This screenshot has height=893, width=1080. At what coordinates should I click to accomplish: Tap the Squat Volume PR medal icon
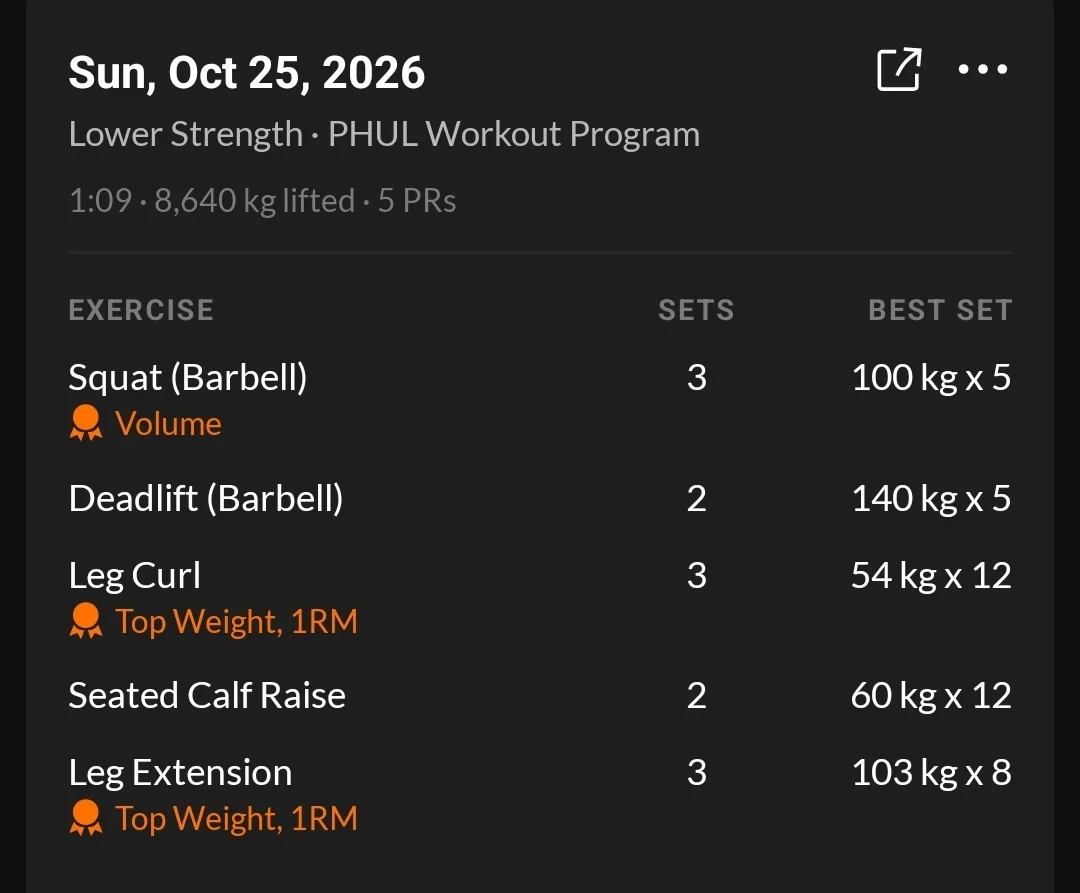click(86, 423)
